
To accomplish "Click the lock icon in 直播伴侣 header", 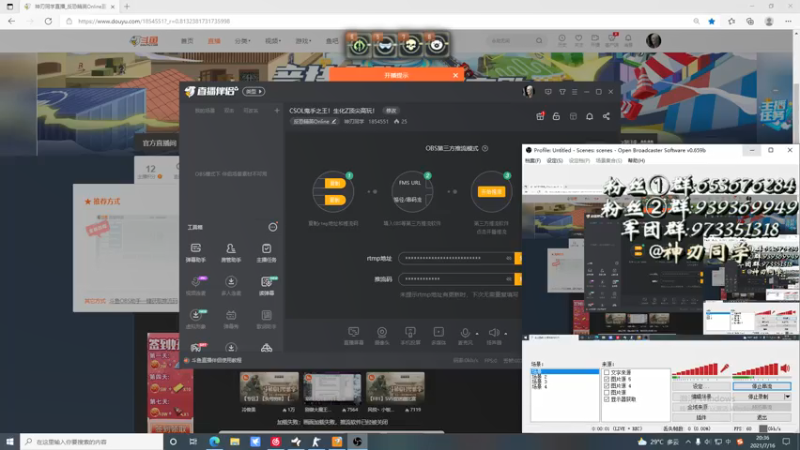I will [556, 116].
